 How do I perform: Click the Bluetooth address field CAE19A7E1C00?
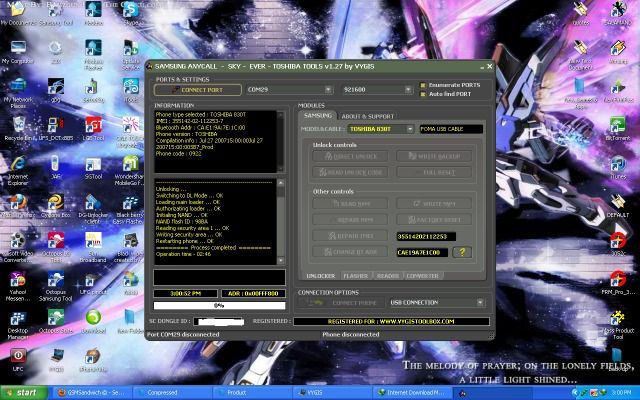click(x=422, y=253)
